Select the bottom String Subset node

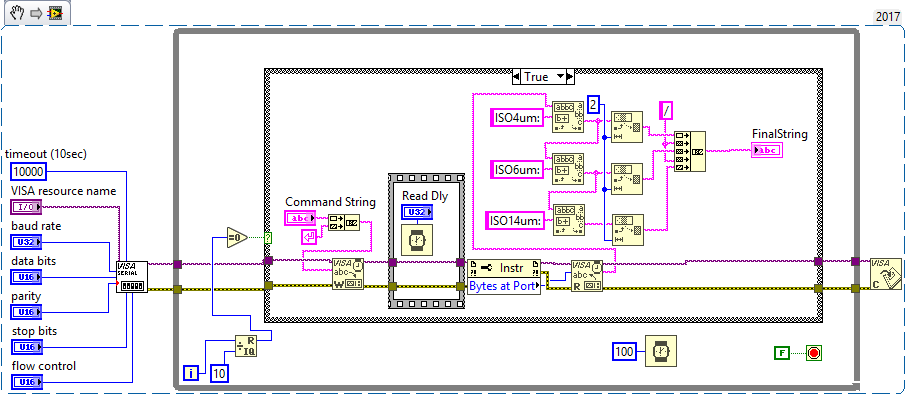627,230
